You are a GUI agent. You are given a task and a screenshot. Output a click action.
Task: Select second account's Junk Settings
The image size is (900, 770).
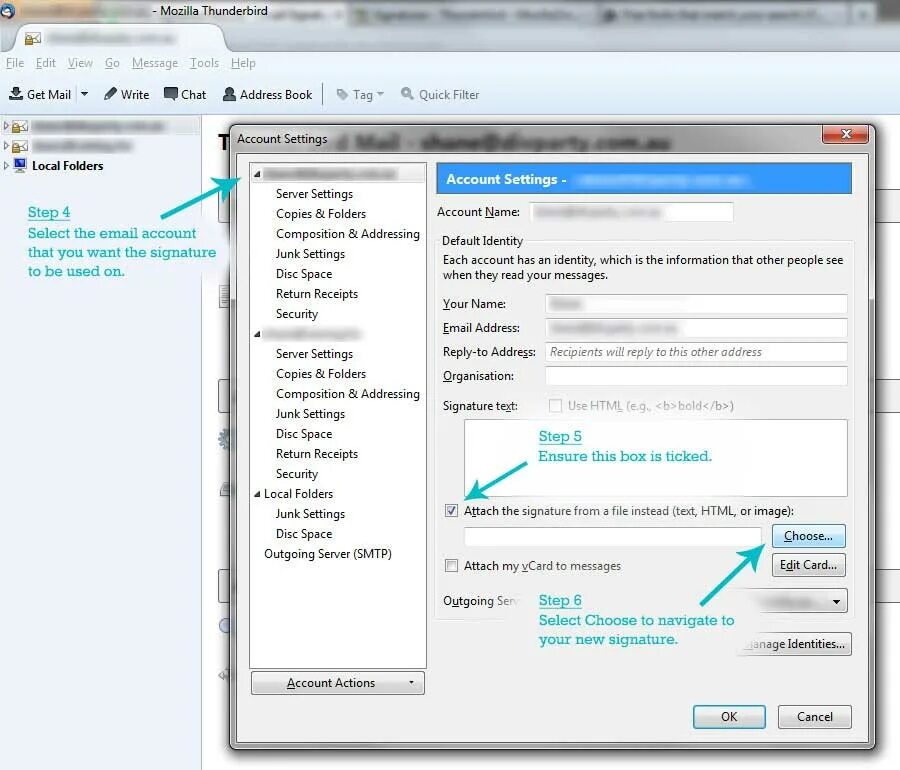tap(311, 414)
